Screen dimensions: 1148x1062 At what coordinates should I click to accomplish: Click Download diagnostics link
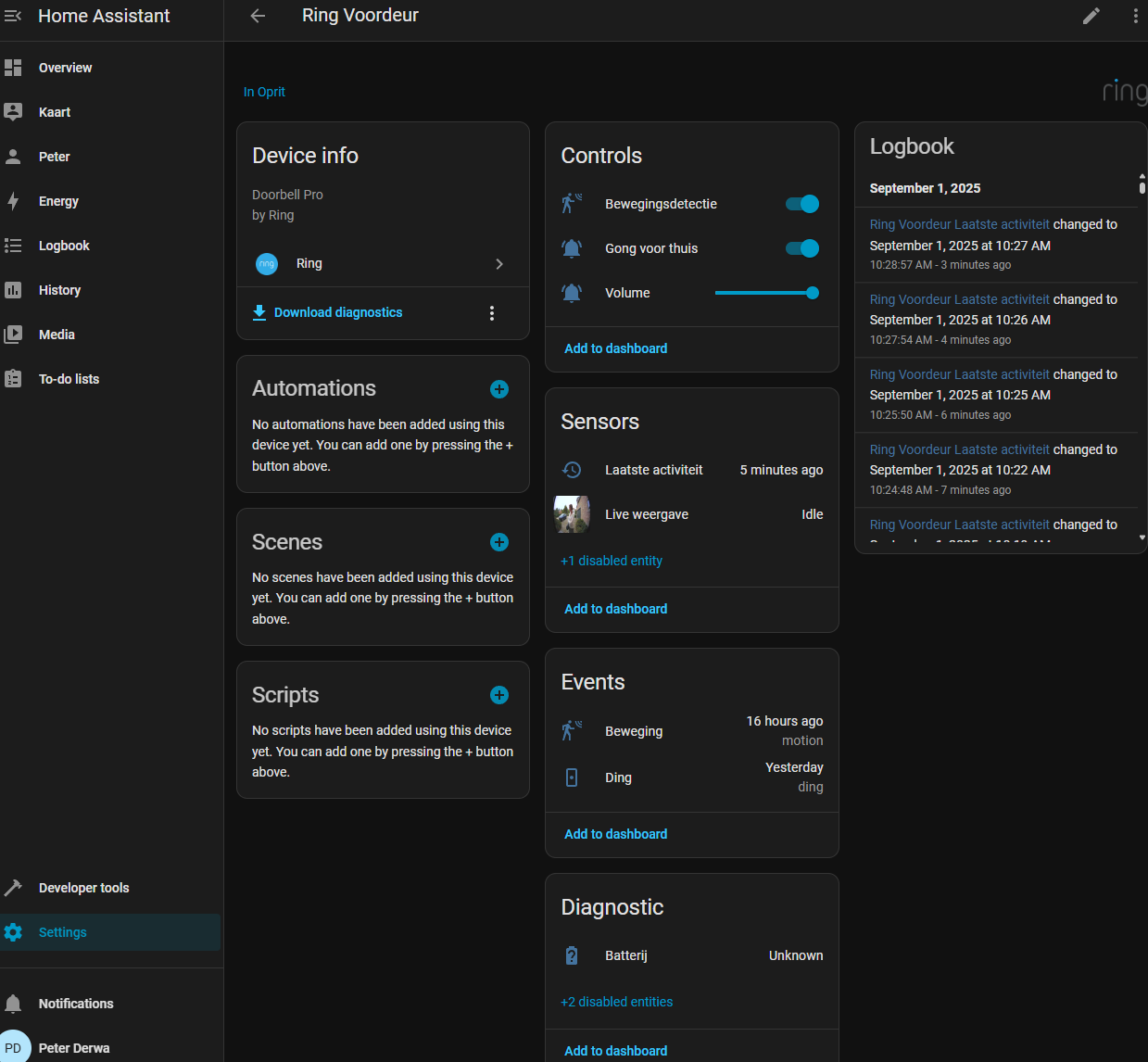tap(337, 312)
